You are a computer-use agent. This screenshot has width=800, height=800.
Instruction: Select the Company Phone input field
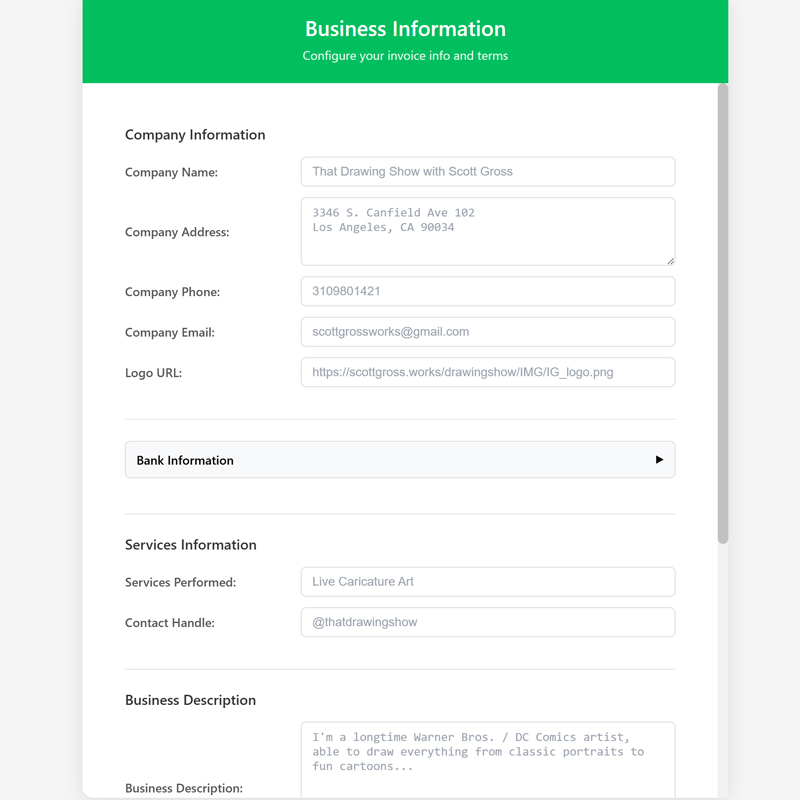[x=487, y=292]
